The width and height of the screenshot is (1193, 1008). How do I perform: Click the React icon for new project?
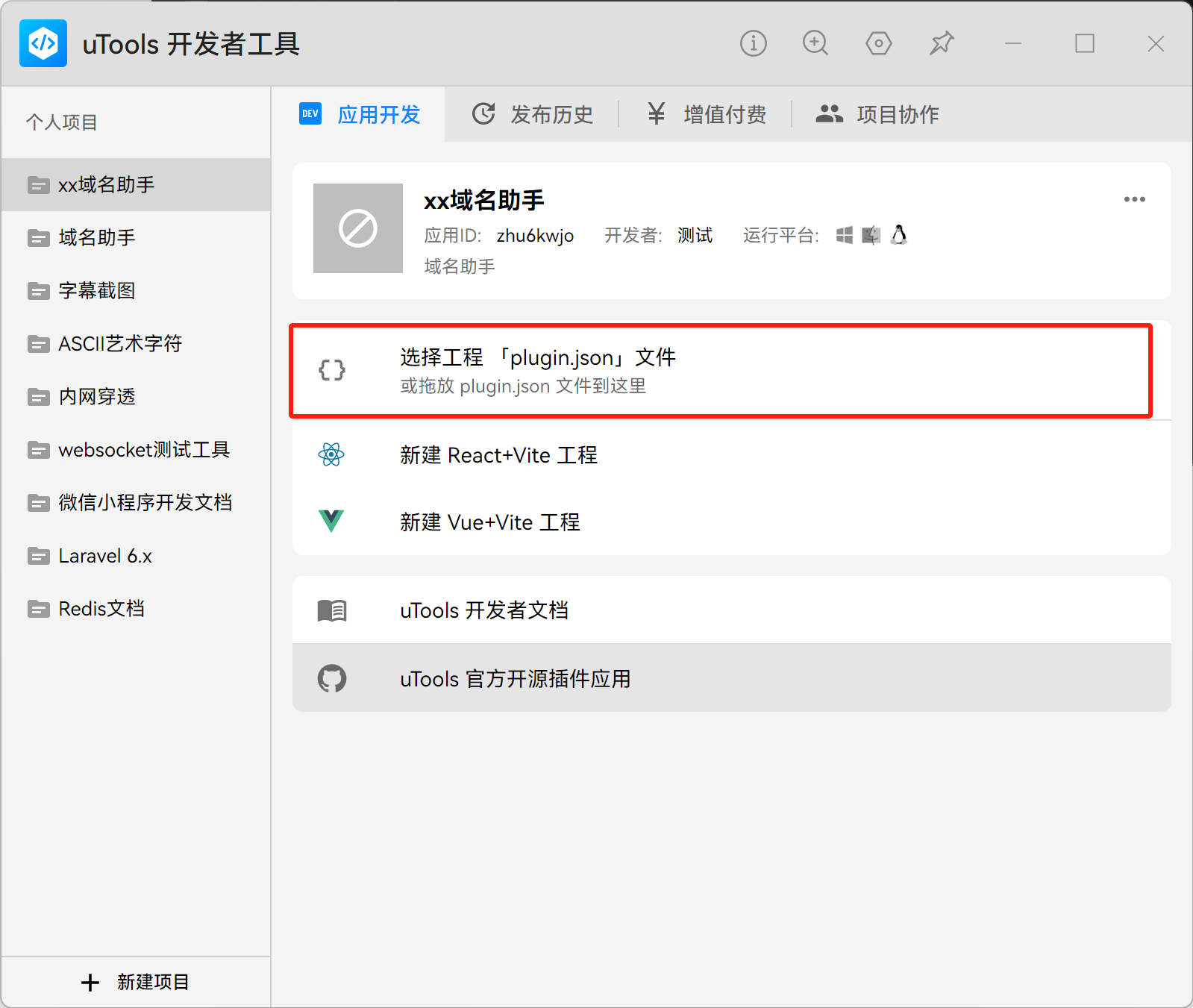[x=331, y=454]
